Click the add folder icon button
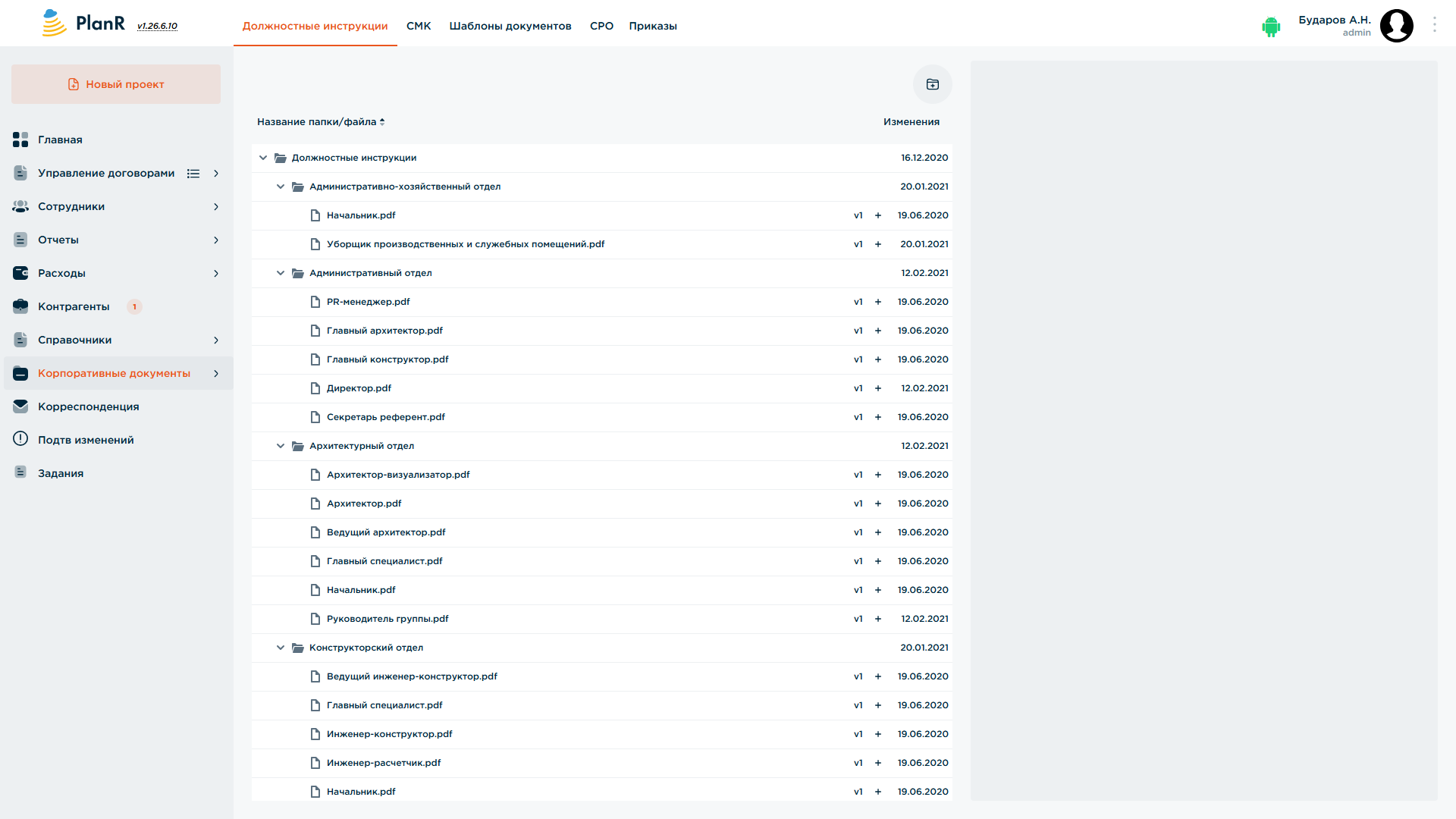This screenshot has height=819, width=1456. click(x=932, y=84)
